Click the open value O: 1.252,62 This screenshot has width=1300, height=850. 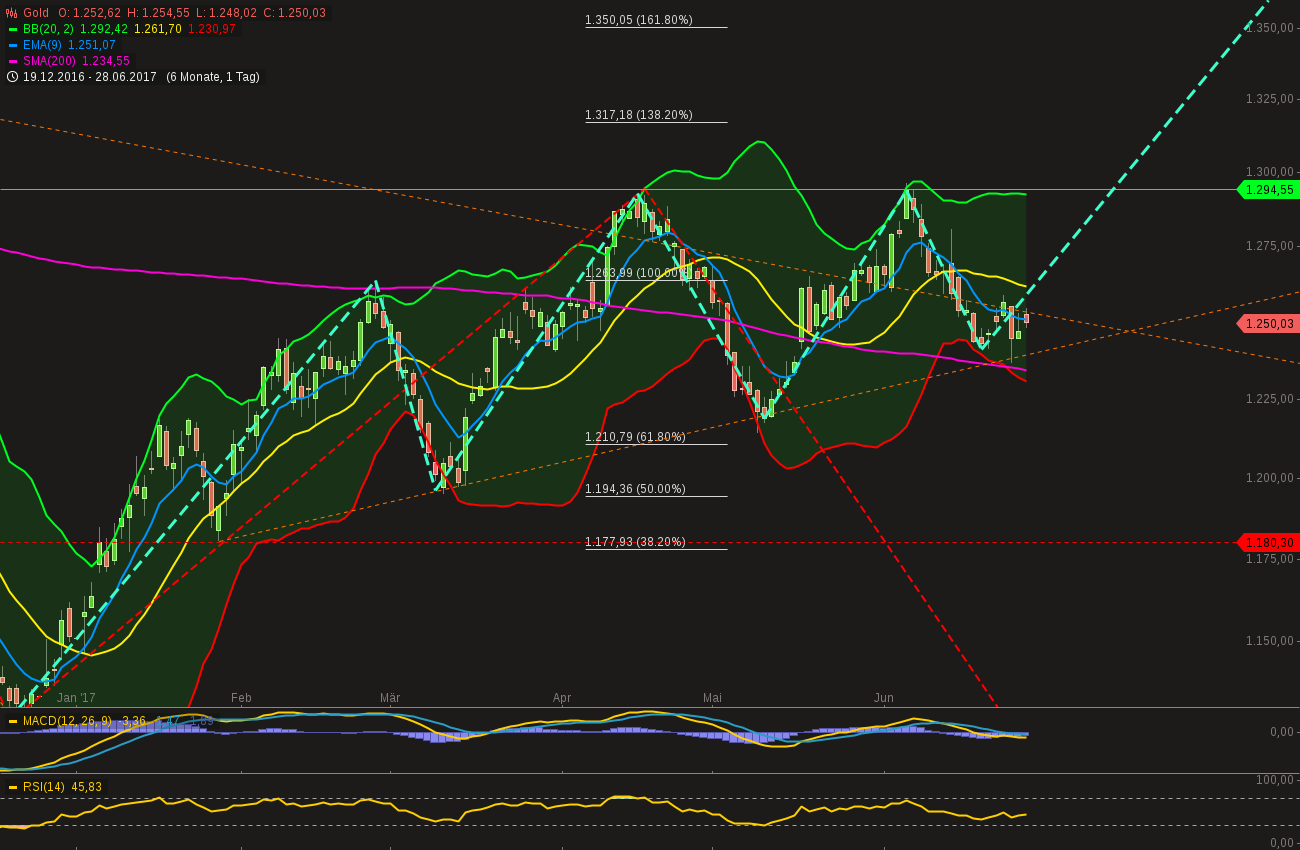90,13
